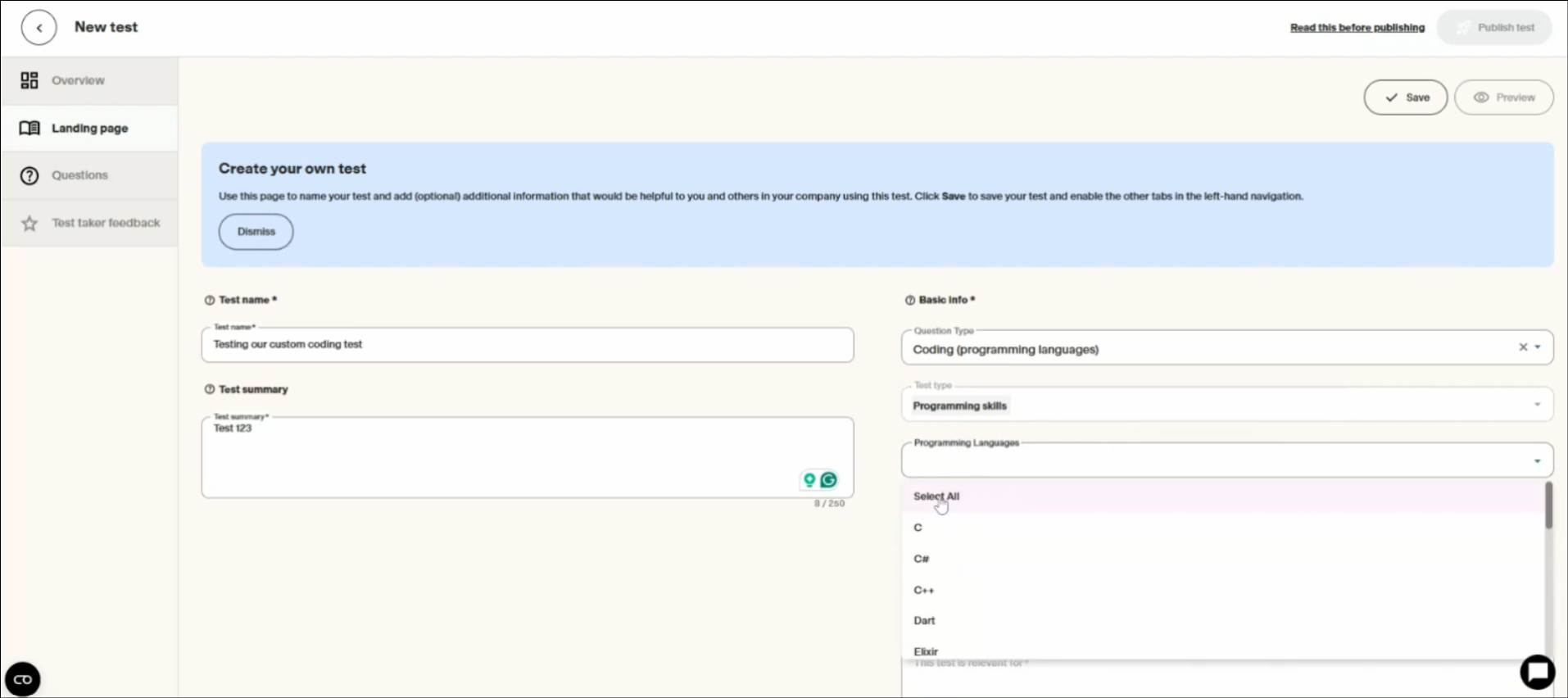Screen dimensions: 1568x698
Task: Click the green lightbulb suggestion icon
Action: (x=809, y=480)
